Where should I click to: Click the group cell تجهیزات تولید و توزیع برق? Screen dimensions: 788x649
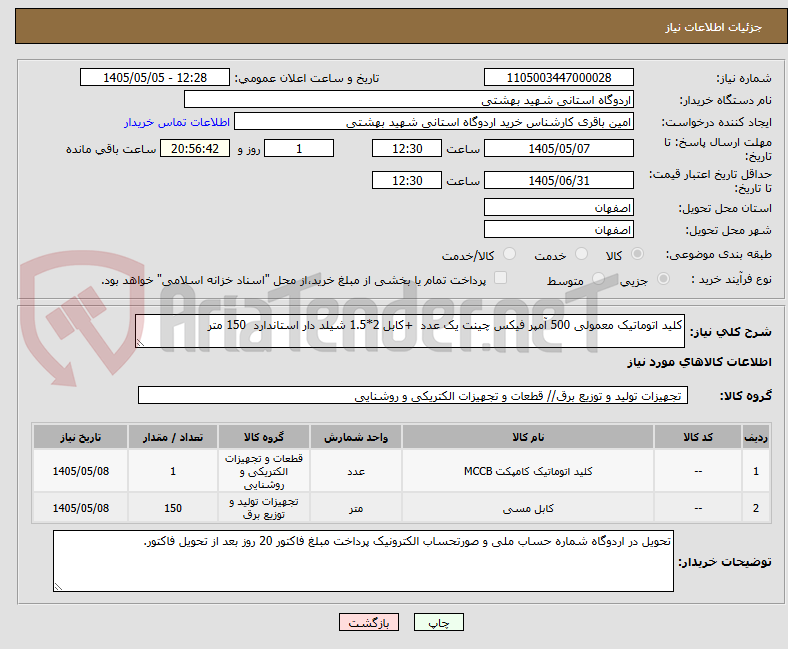click(264, 508)
